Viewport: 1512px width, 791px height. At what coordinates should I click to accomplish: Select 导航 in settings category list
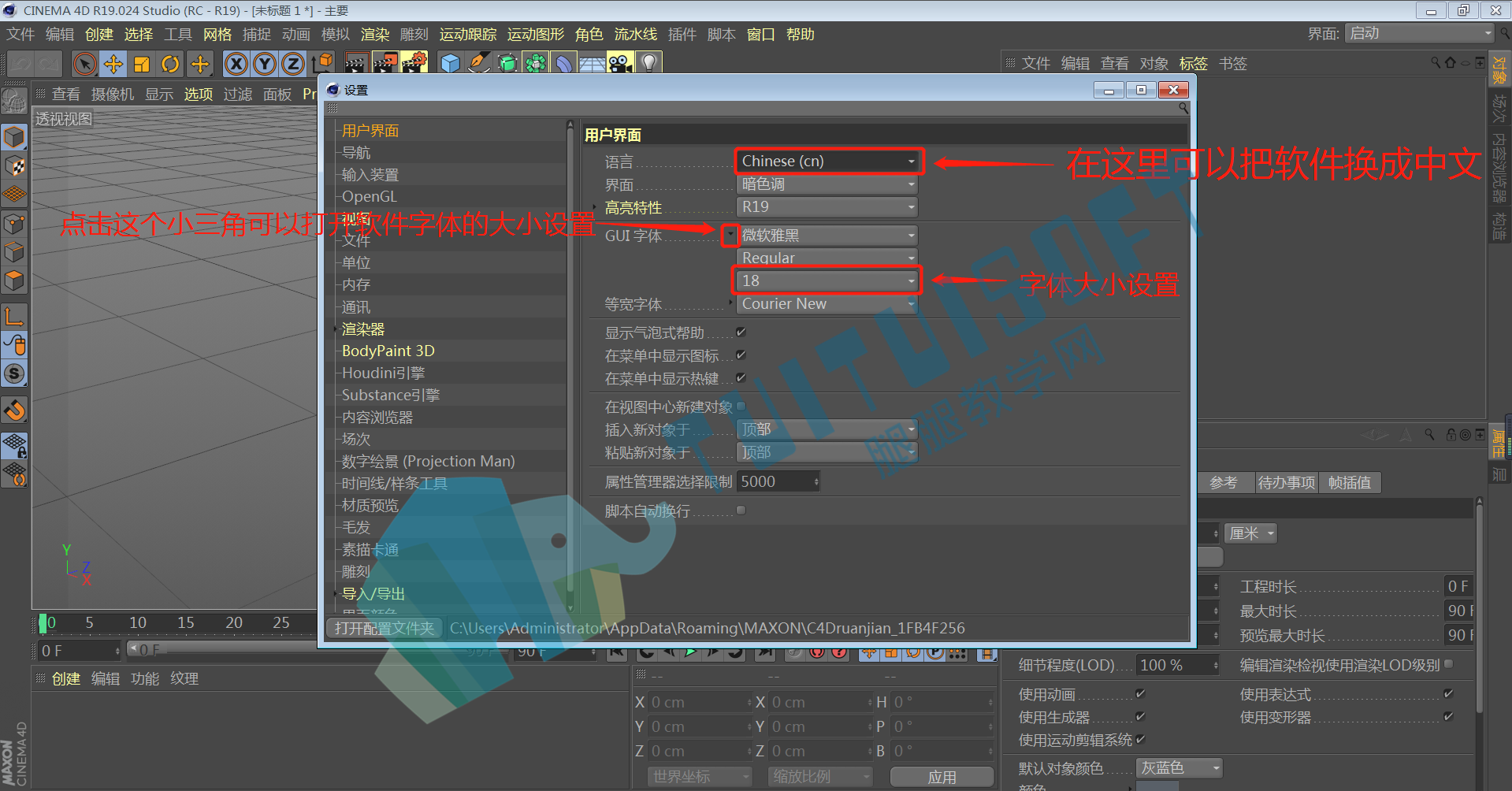[356, 153]
